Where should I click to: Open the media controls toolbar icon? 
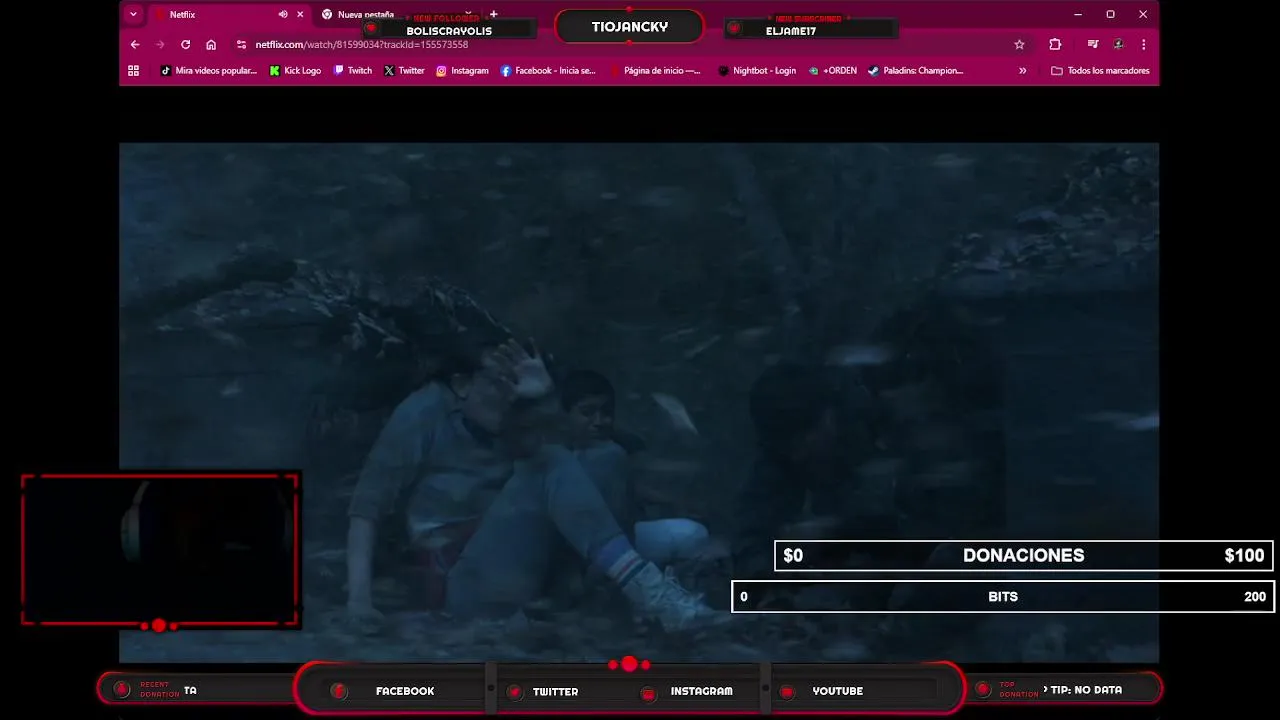[1093, 44]
